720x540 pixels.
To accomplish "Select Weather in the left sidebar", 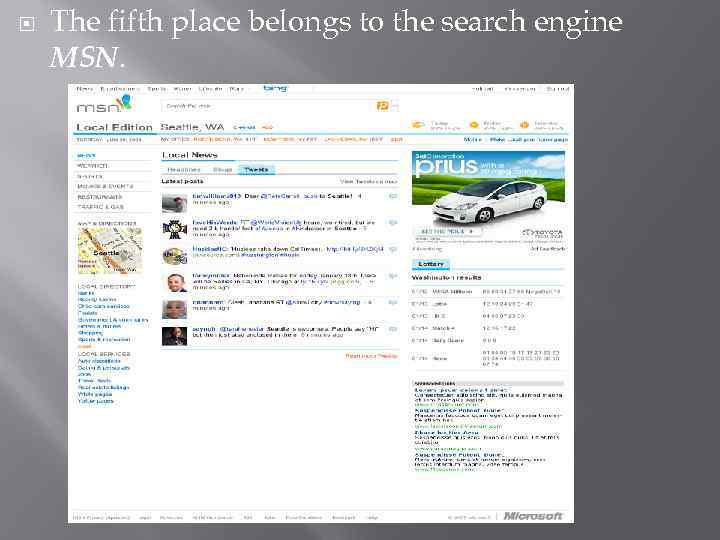I will click(92, 166).
